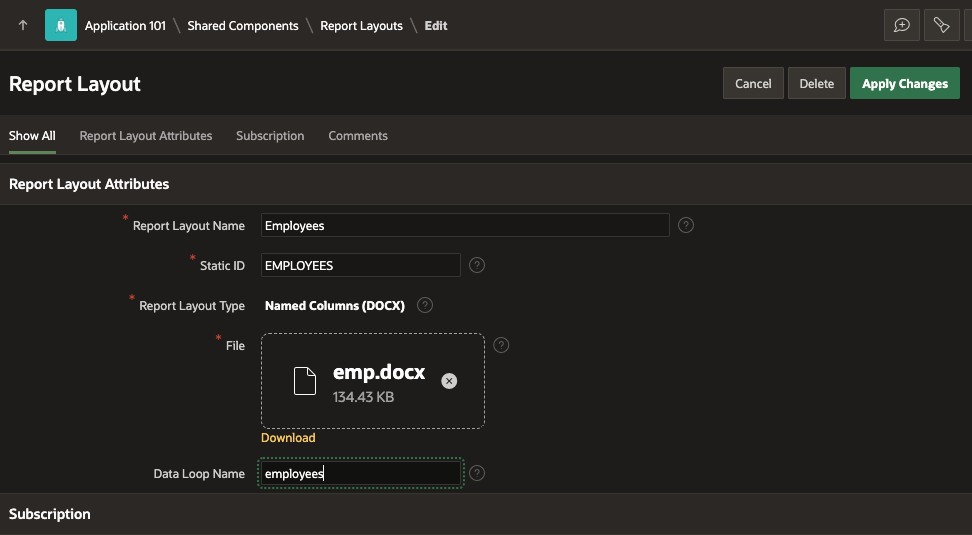Focus the Report Layout Name field
Image resolution: width=972 pixels, height=535 pixels.
click(465, 225)
